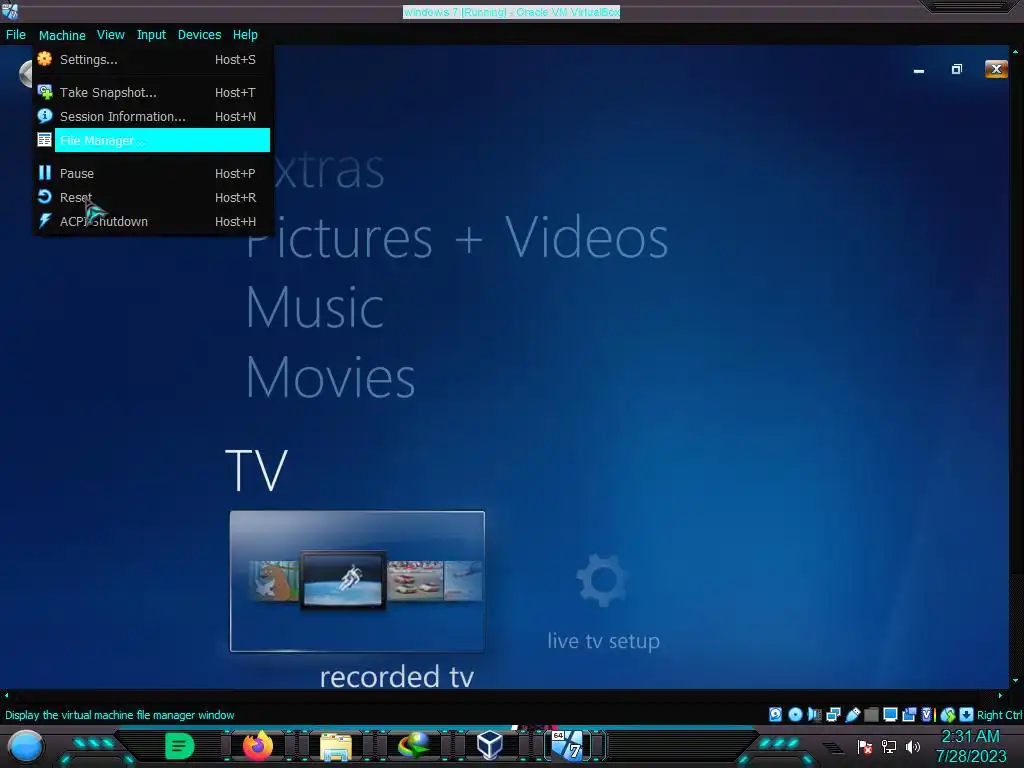Screen dimensions: 1024x768
Task: Click the hard disk activity status icon
Action: (x=775, y=714)
